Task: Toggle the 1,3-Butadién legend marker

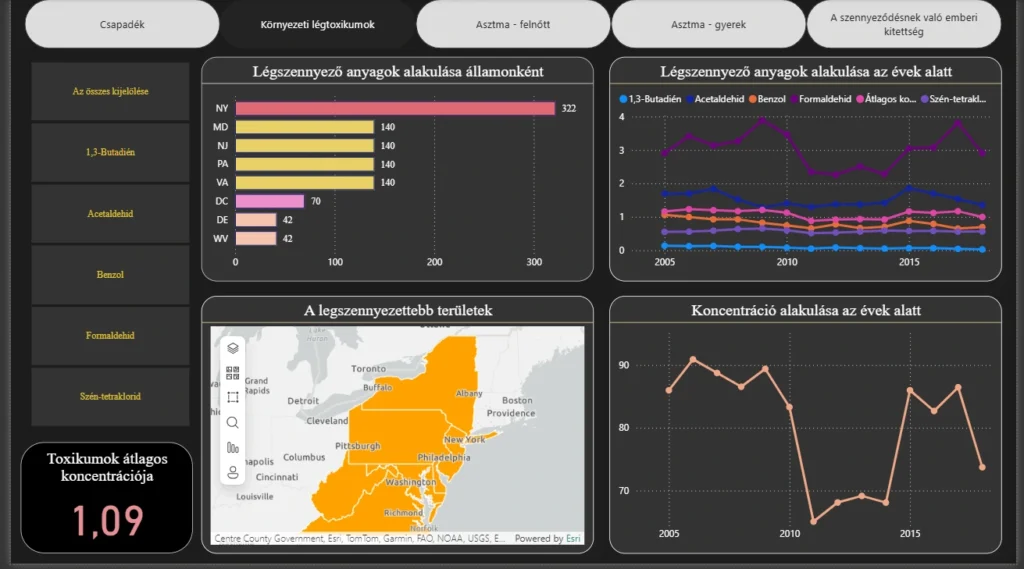Action: [623, 99]
